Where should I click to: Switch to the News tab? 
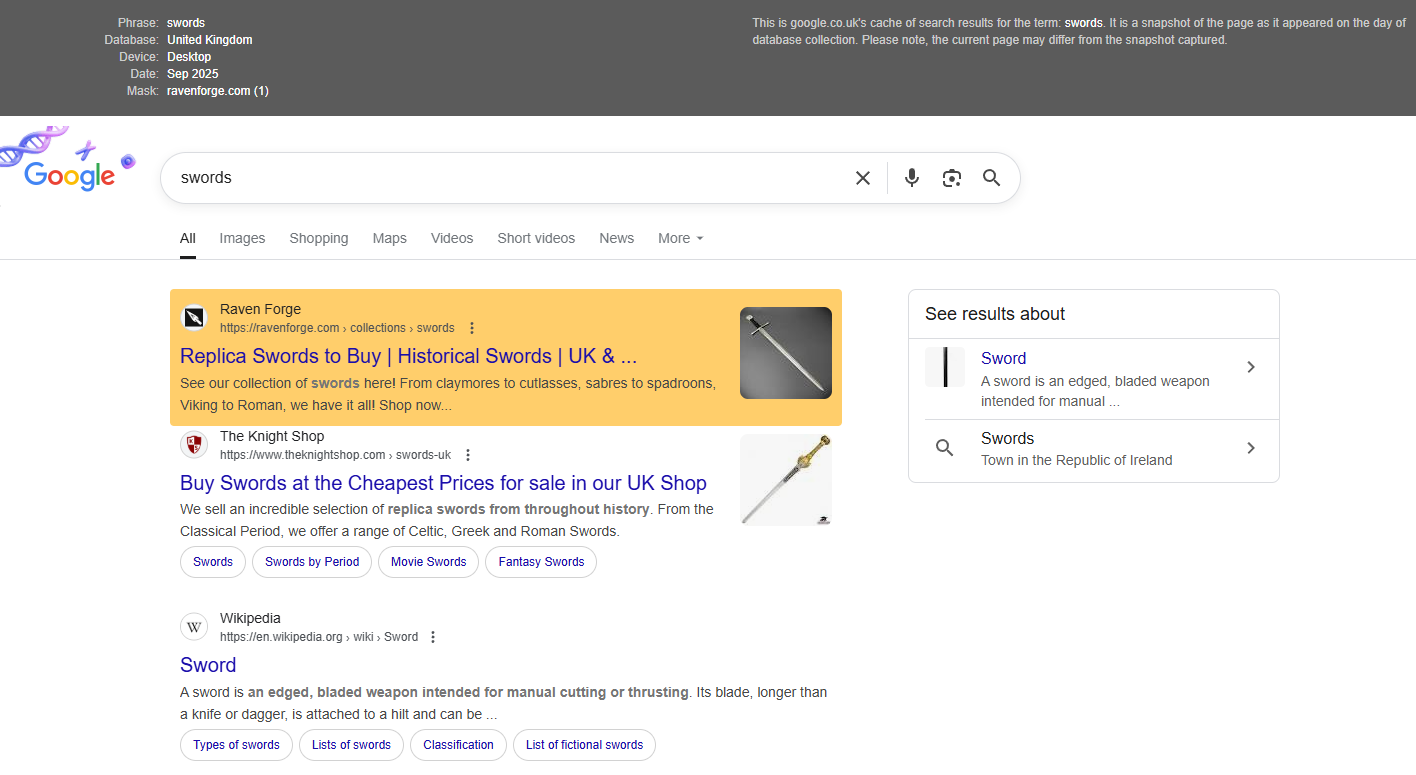[617, 238]
